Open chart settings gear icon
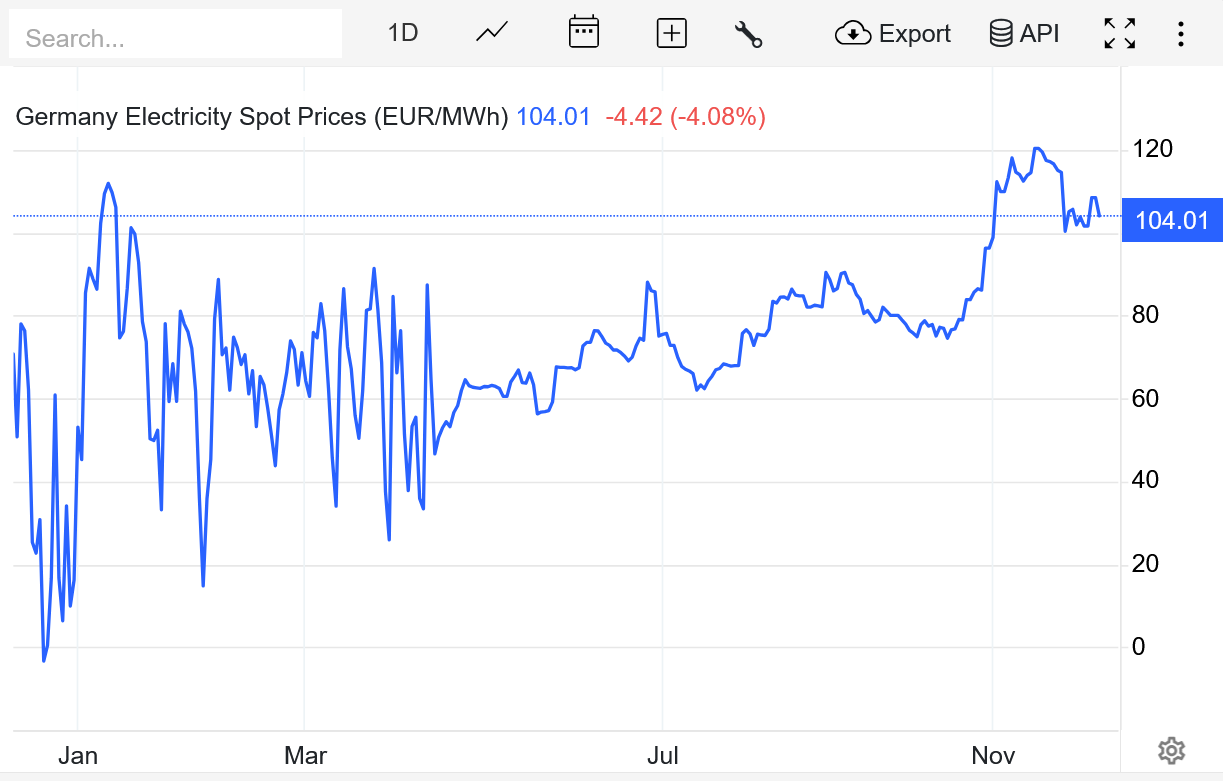Image resolution: width=1223 pixels, height=781 pixels. [x=1171, y=750]
